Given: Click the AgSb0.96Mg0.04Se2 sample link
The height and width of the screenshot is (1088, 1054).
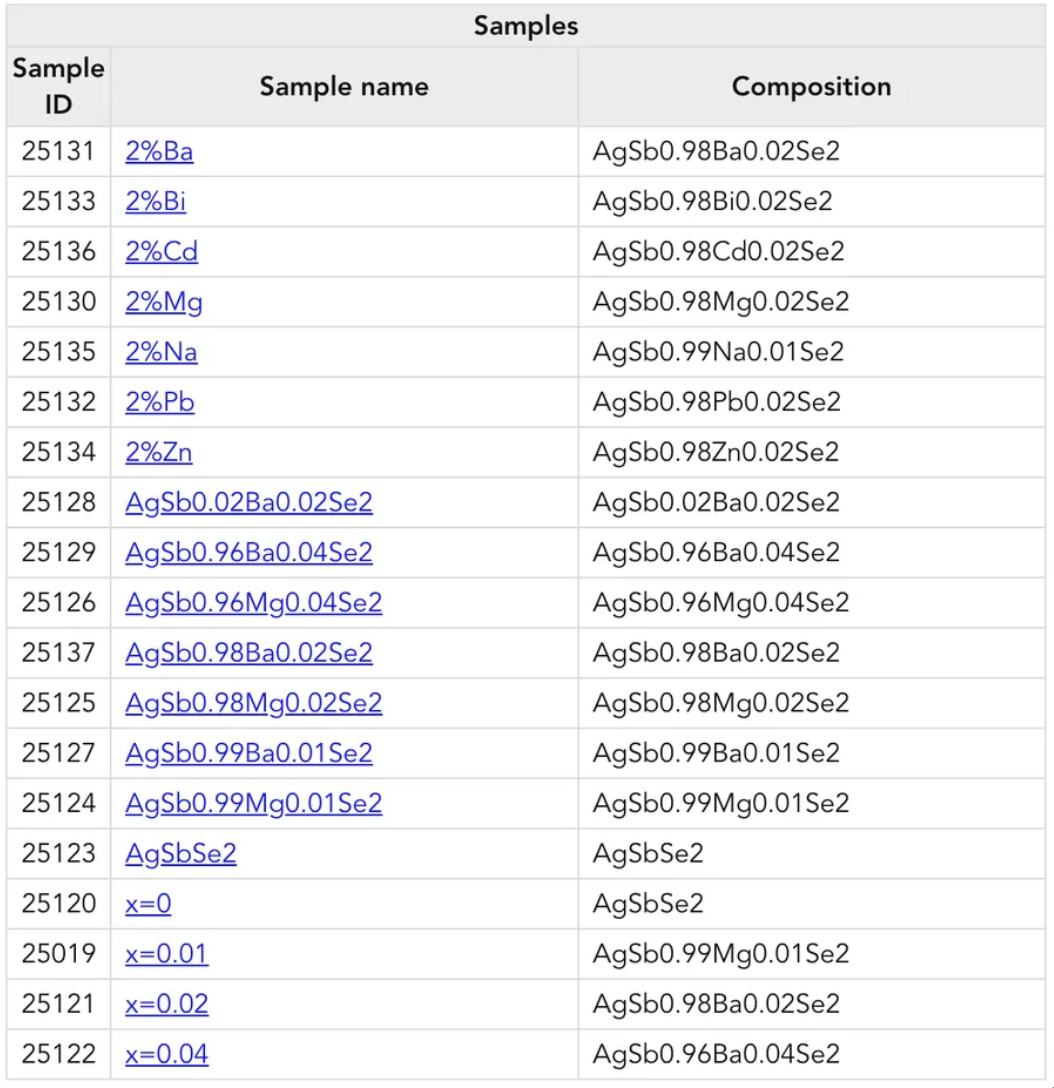Looking at the screenshot, I should pos(253,602).
